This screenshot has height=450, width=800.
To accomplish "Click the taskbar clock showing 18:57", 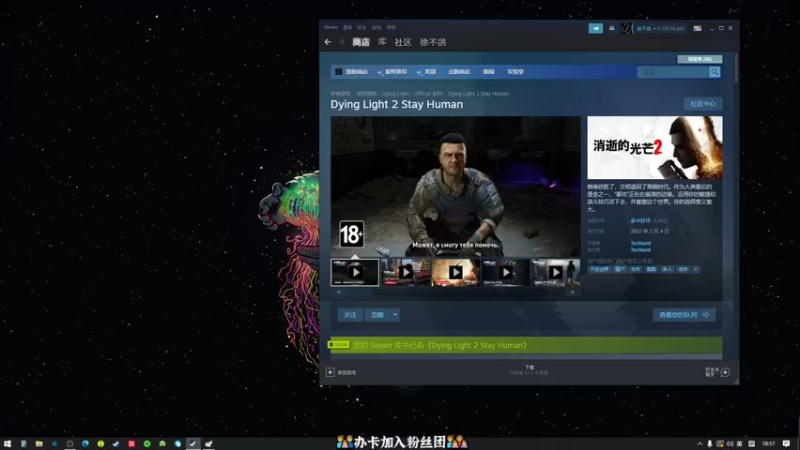I will pos(768,444).
